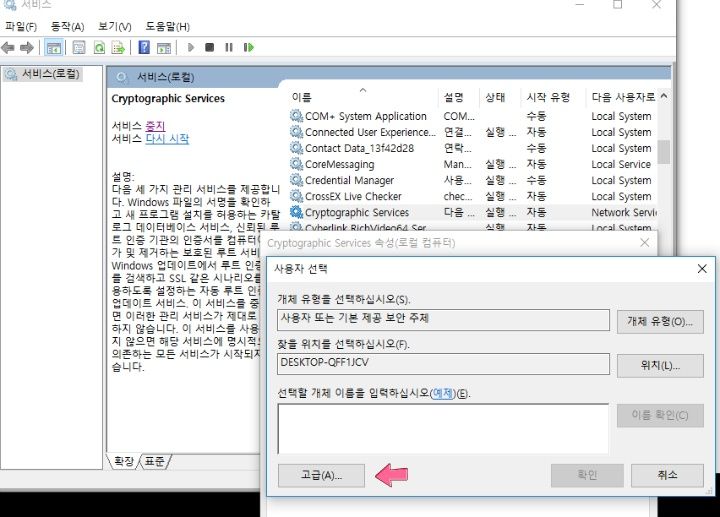Click the 서비스 중지 link

(155, 125)
